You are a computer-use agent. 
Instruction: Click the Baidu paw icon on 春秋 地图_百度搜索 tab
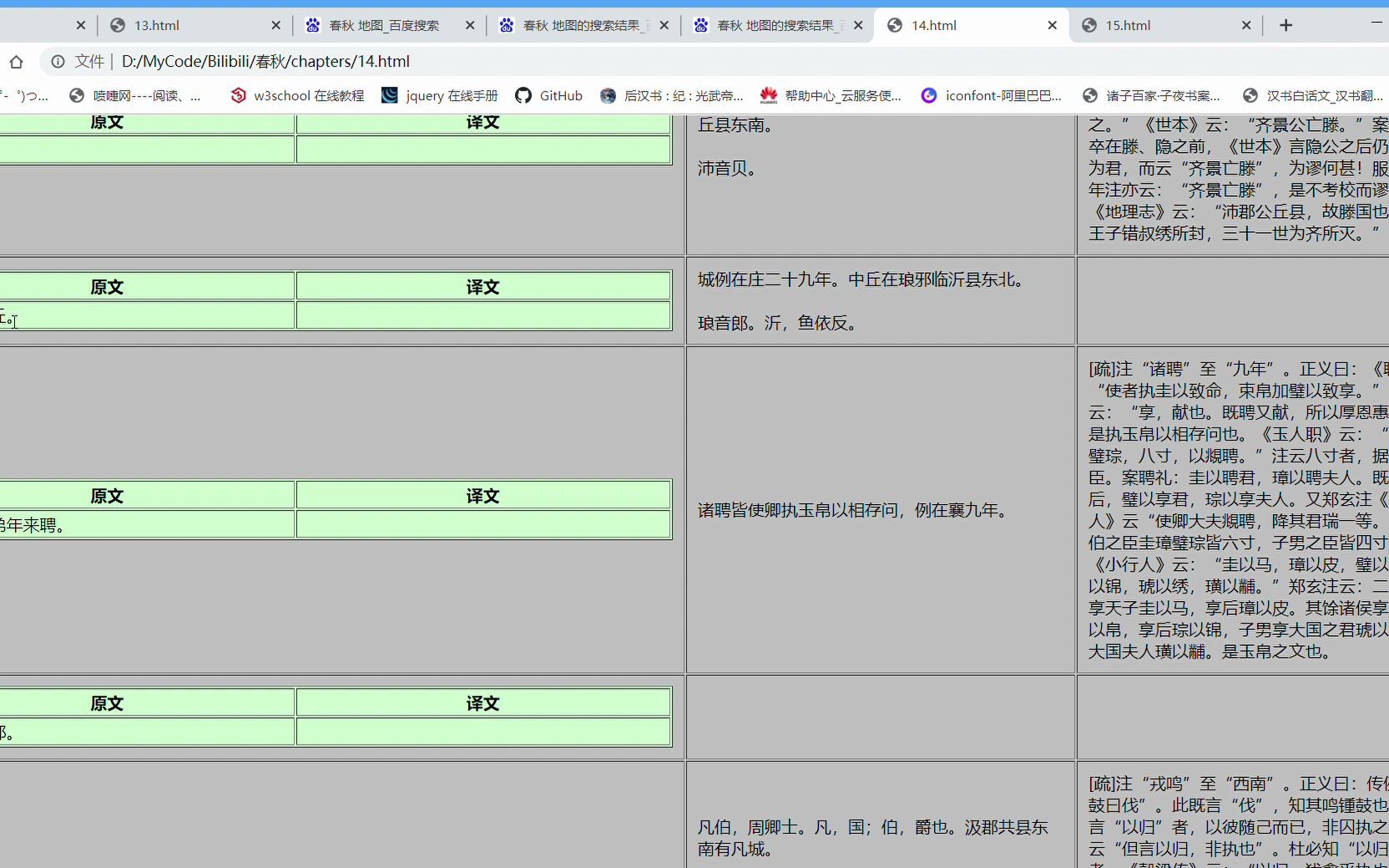313,25
